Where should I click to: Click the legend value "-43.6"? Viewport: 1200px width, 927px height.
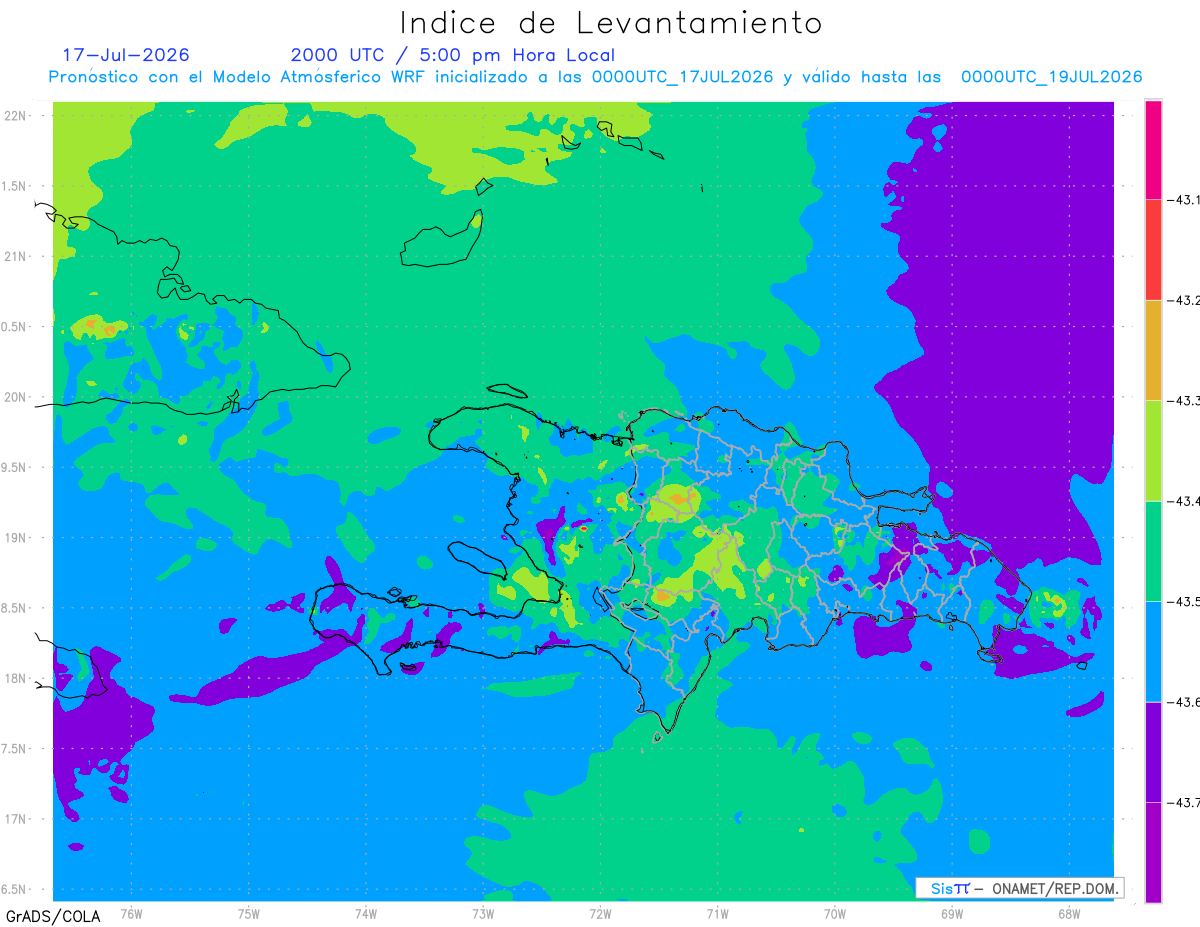coord(1185,702)
